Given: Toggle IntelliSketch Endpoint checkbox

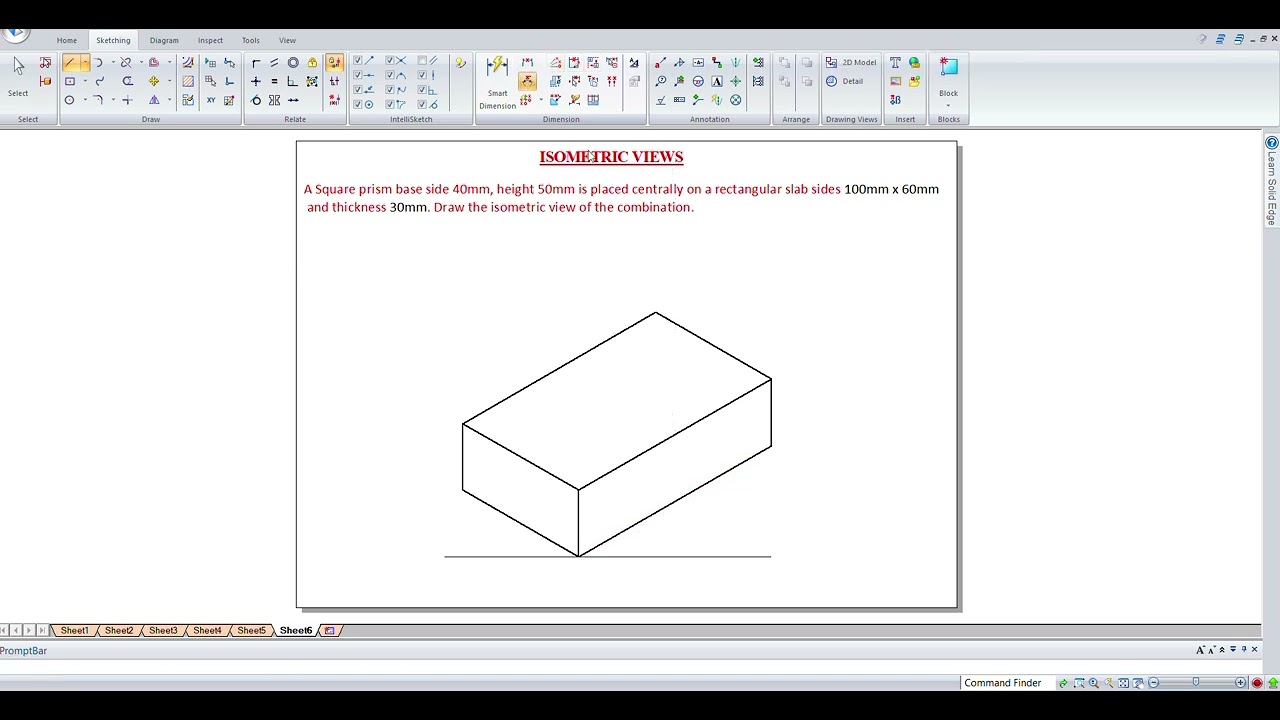Looking at the screenshot, I should (358, 61).
